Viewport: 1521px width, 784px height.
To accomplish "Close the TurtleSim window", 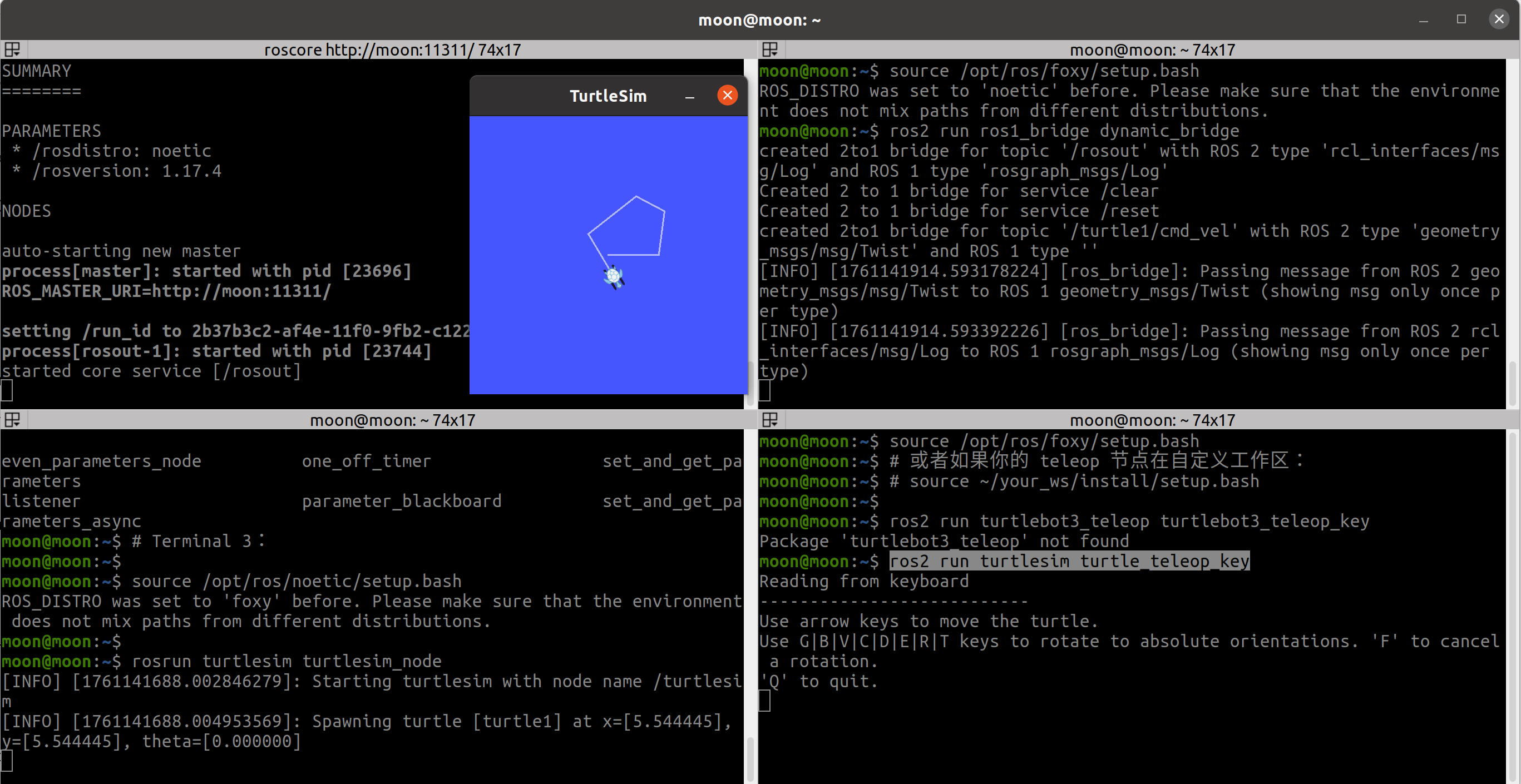I will click(727, 96).
